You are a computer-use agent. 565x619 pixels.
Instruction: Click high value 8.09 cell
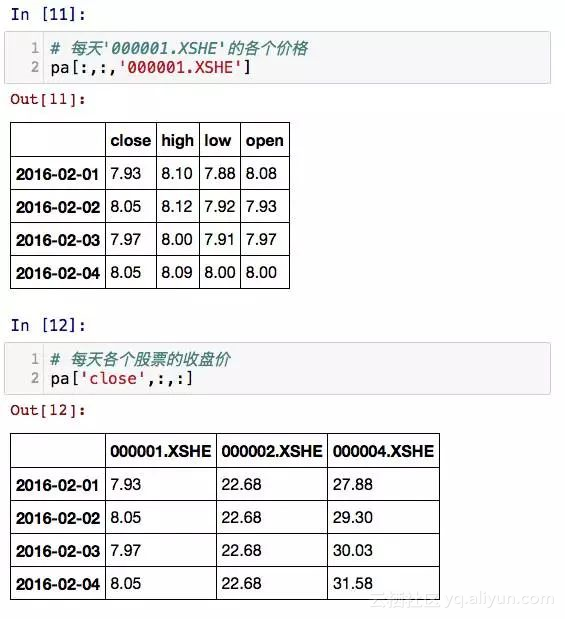178,273
